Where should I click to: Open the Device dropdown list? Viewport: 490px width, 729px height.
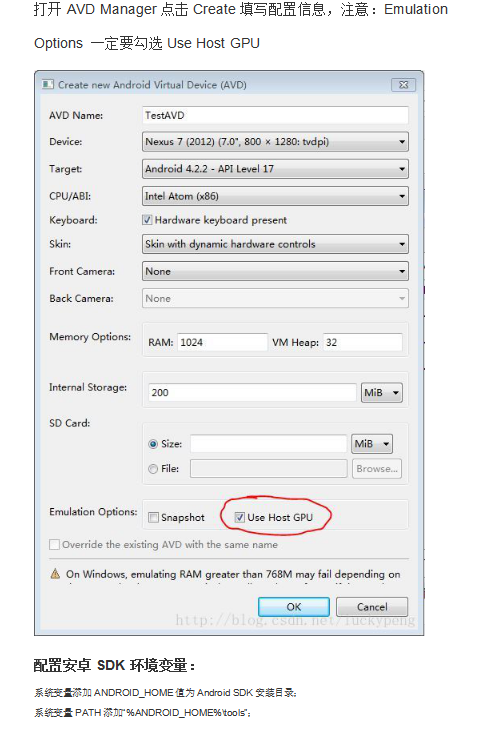275,142
